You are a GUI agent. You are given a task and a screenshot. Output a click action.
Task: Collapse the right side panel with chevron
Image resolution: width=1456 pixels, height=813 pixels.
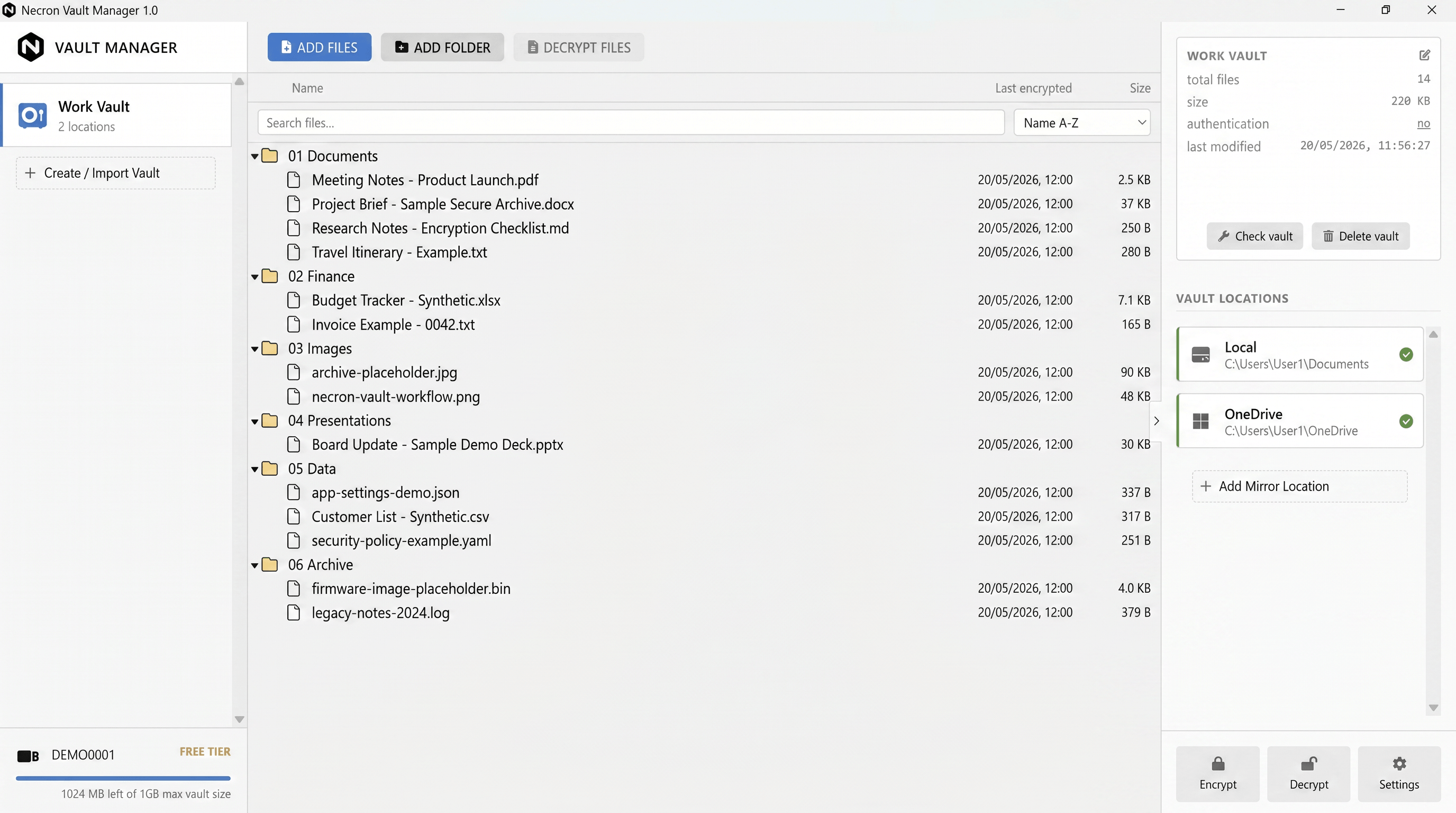coord(1157,421)
